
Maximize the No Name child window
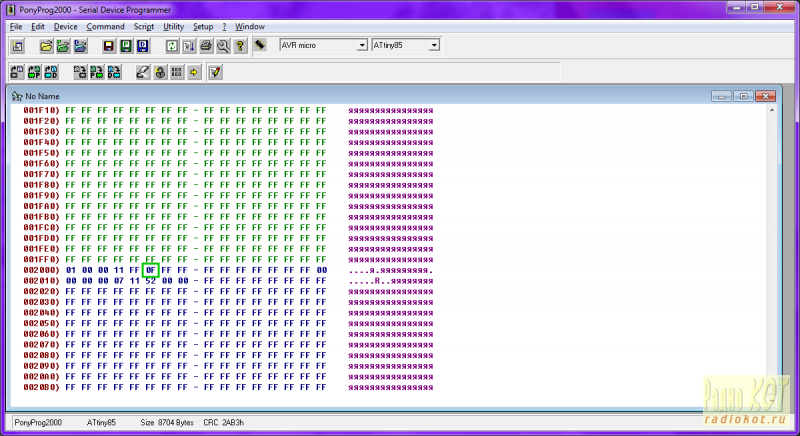click(743, 96)
